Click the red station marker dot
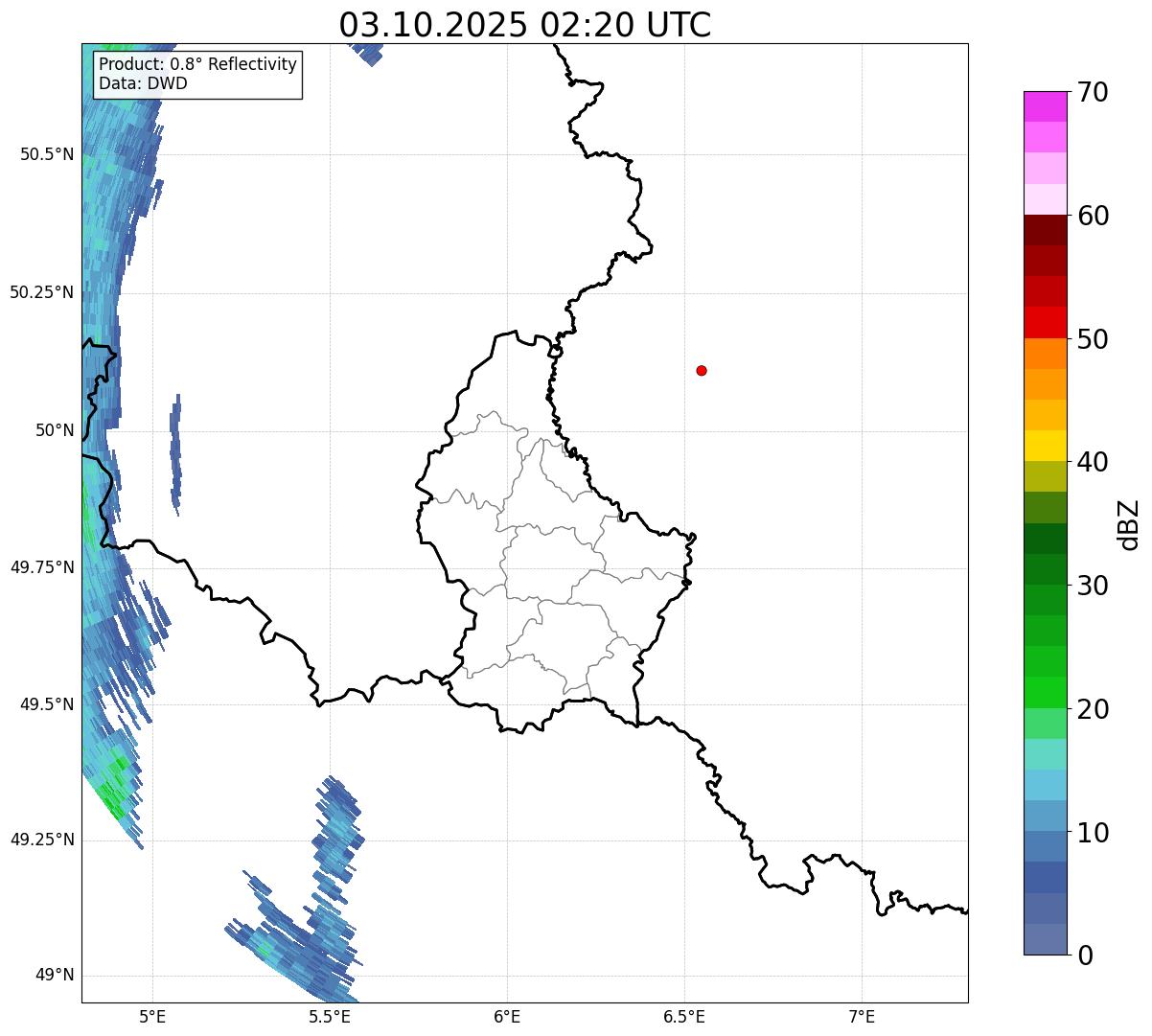Screen dimensions: 1152x1036 tap(702, 370)
